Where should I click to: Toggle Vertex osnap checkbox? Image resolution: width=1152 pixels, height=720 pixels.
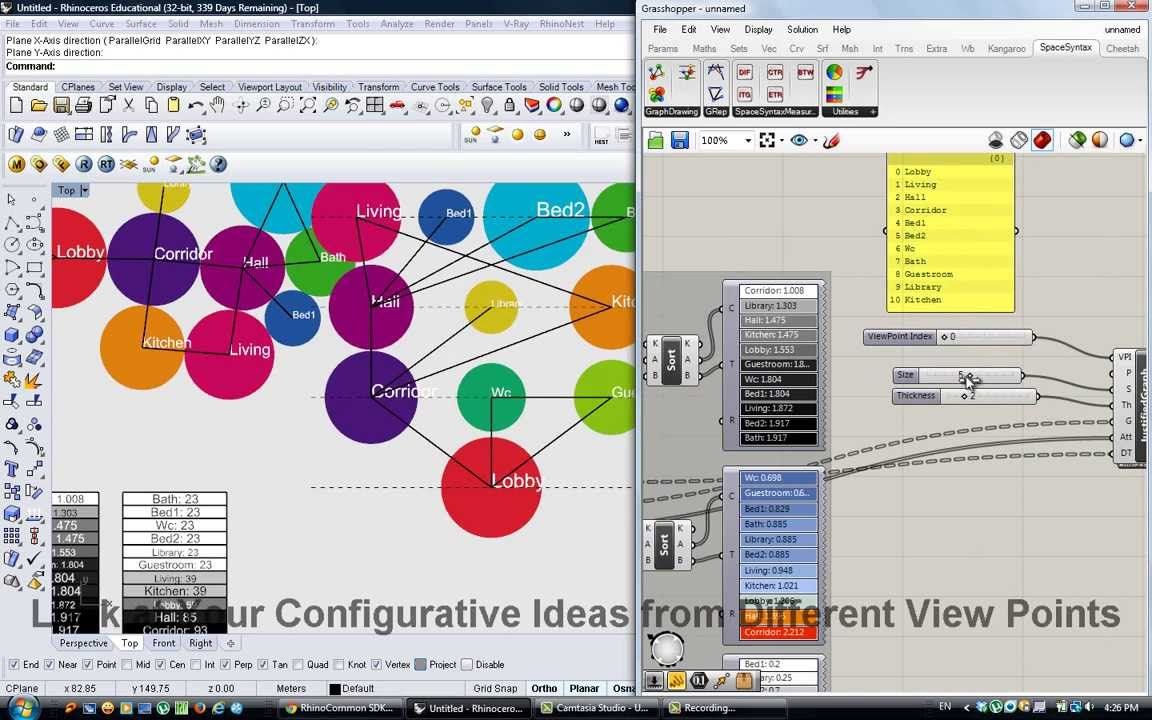(x=376, y=665)
